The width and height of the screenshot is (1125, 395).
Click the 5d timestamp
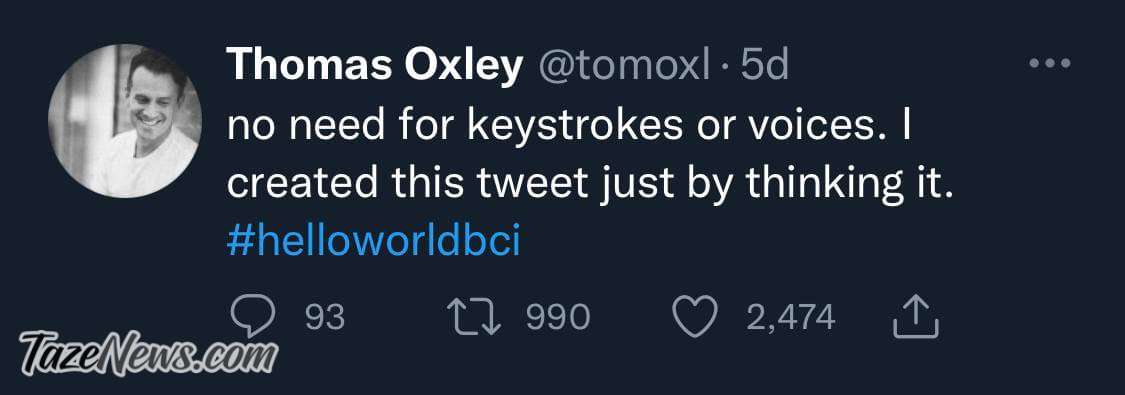click(x=765, y=67)
